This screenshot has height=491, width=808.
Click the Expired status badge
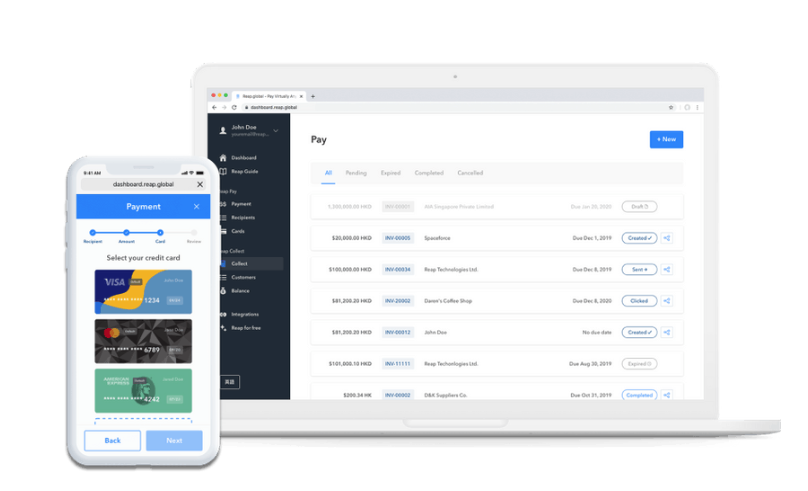point(639,364)
